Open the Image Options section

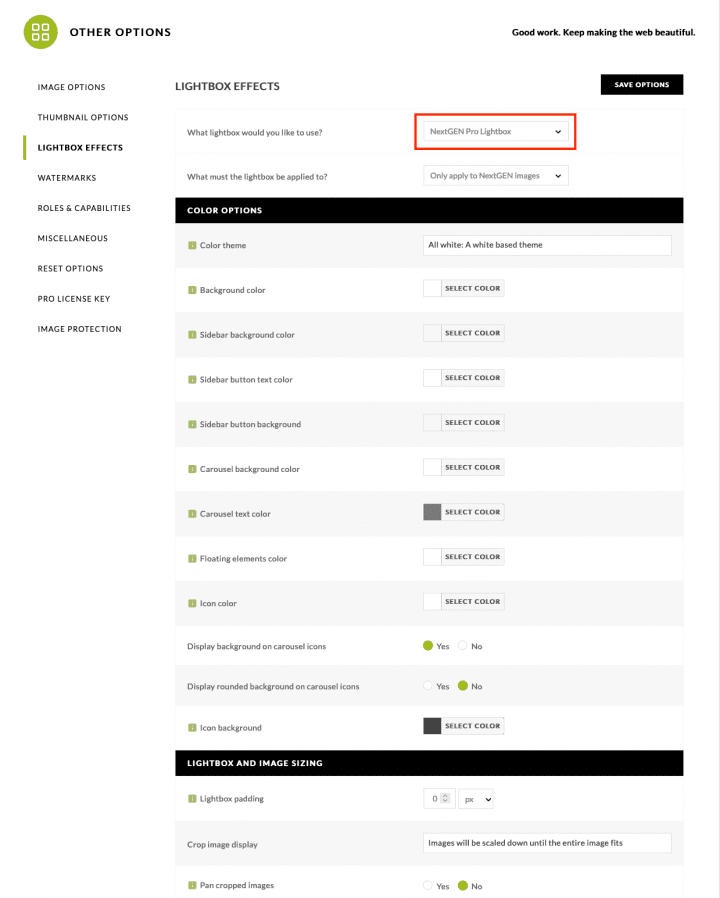(x=72, y=87)
